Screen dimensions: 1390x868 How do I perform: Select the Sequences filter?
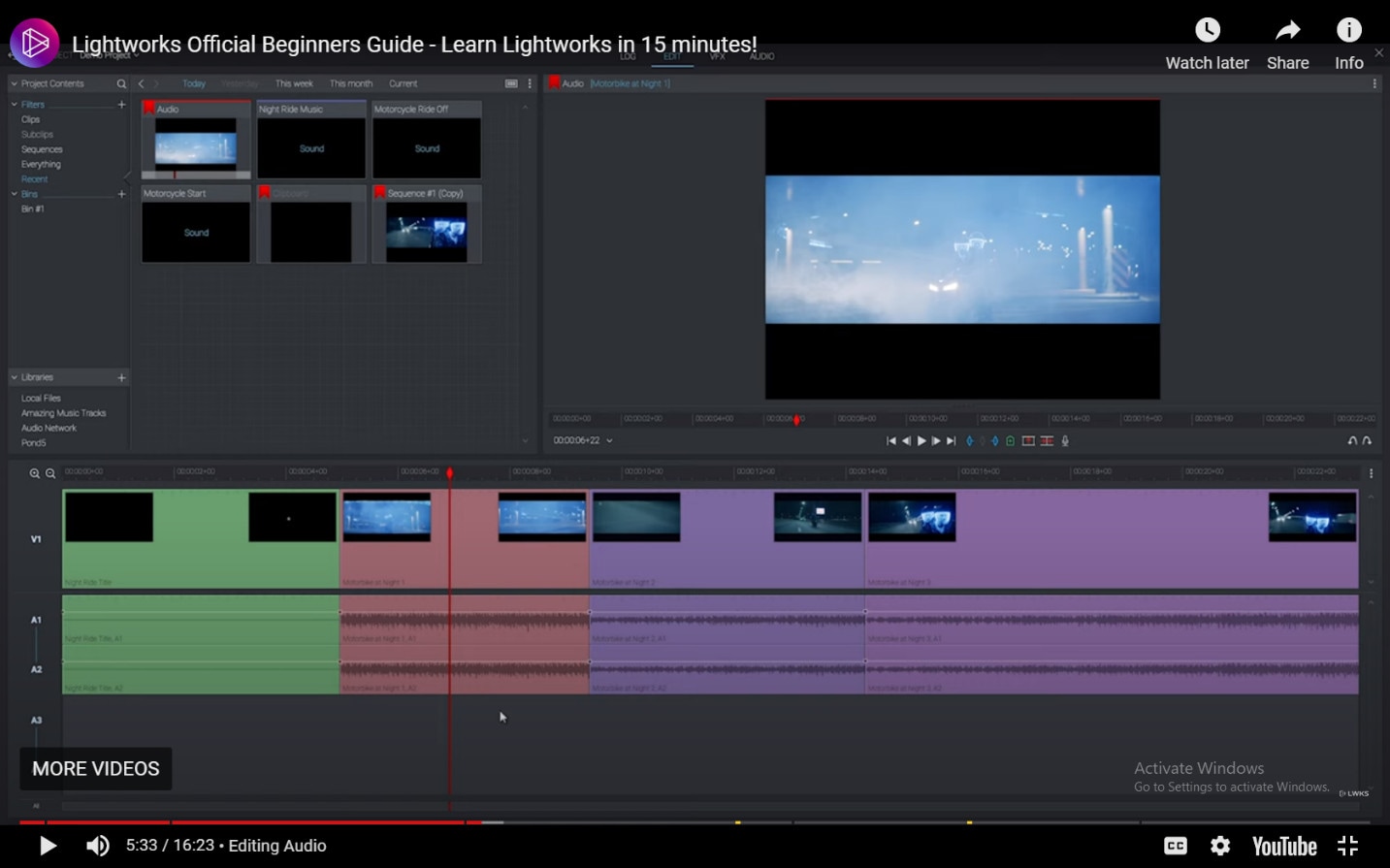pos(42,149)
